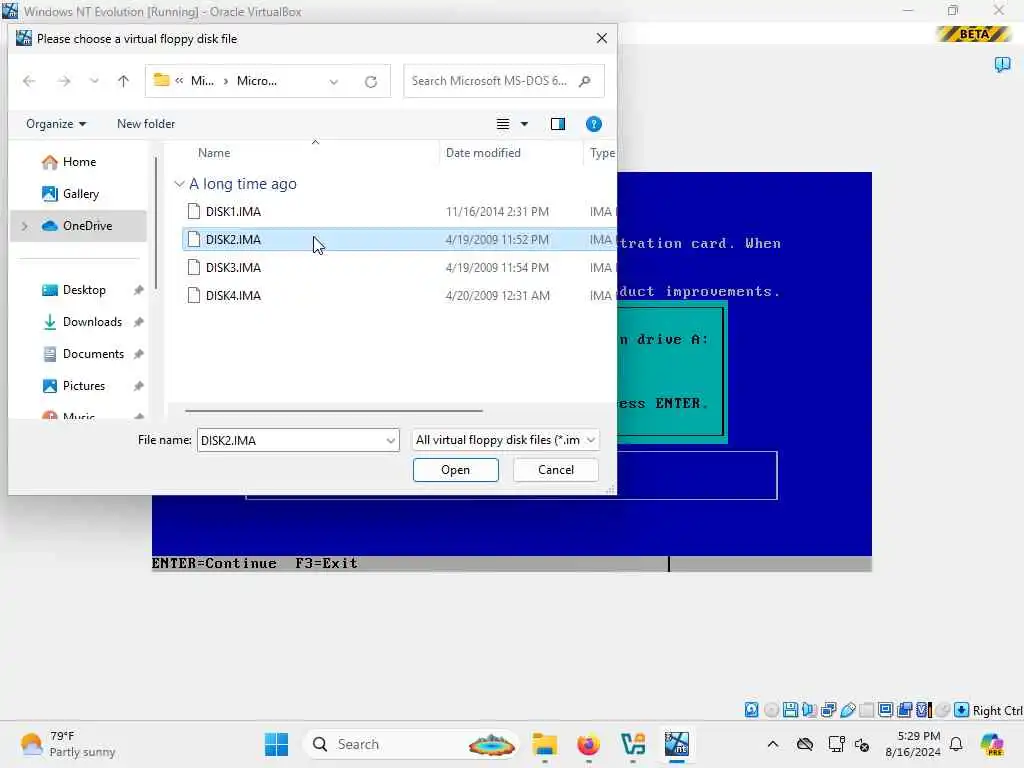Open the notification center icon below BETA badge
This screenshot has width=1024, height=768.
(x=1002, y=64)
